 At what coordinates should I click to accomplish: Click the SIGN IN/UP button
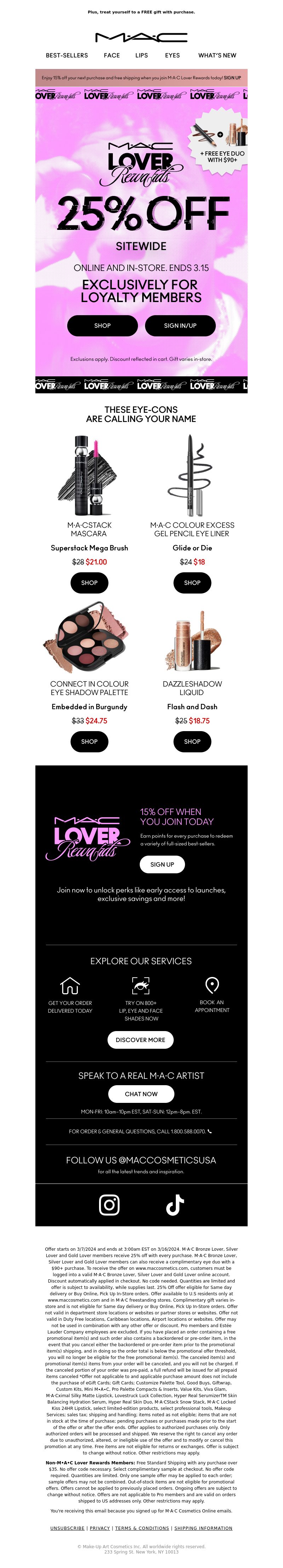[180, 326]
